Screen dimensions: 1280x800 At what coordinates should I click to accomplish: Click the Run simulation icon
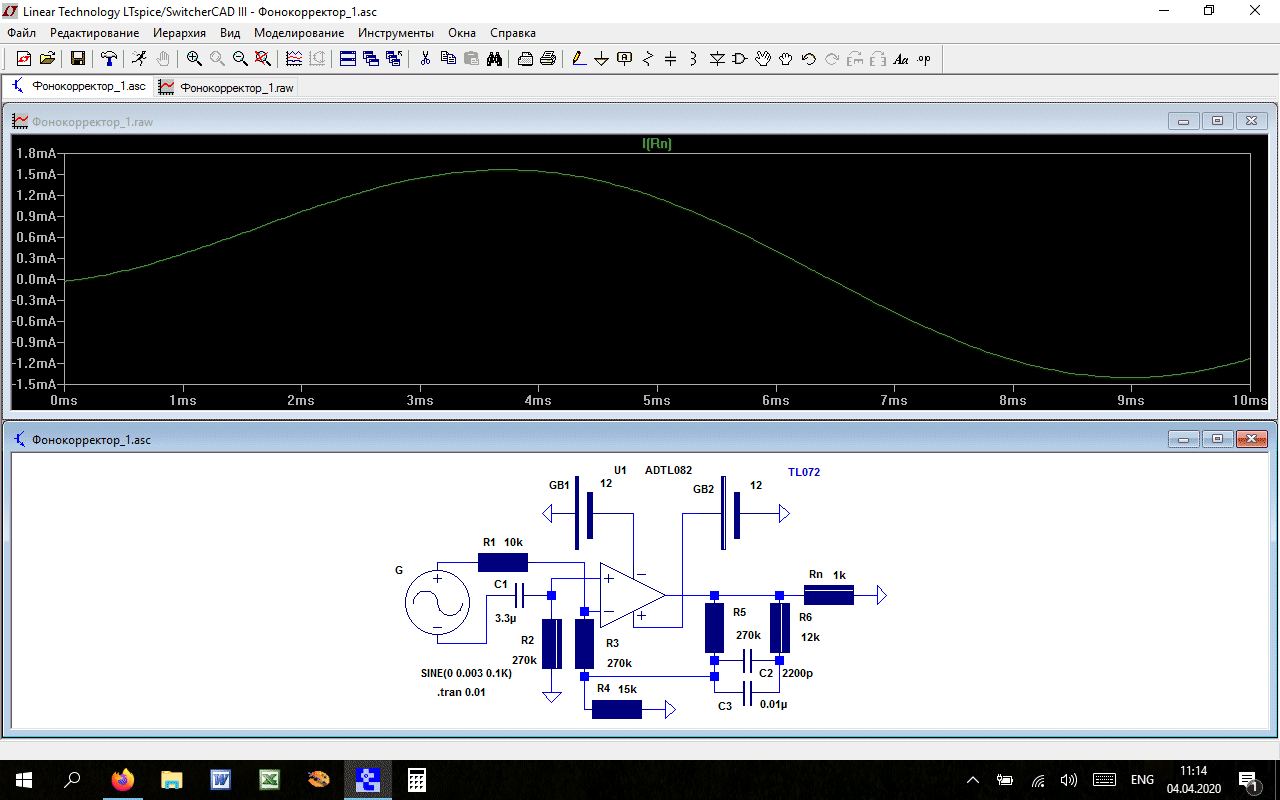click(139, 59)
